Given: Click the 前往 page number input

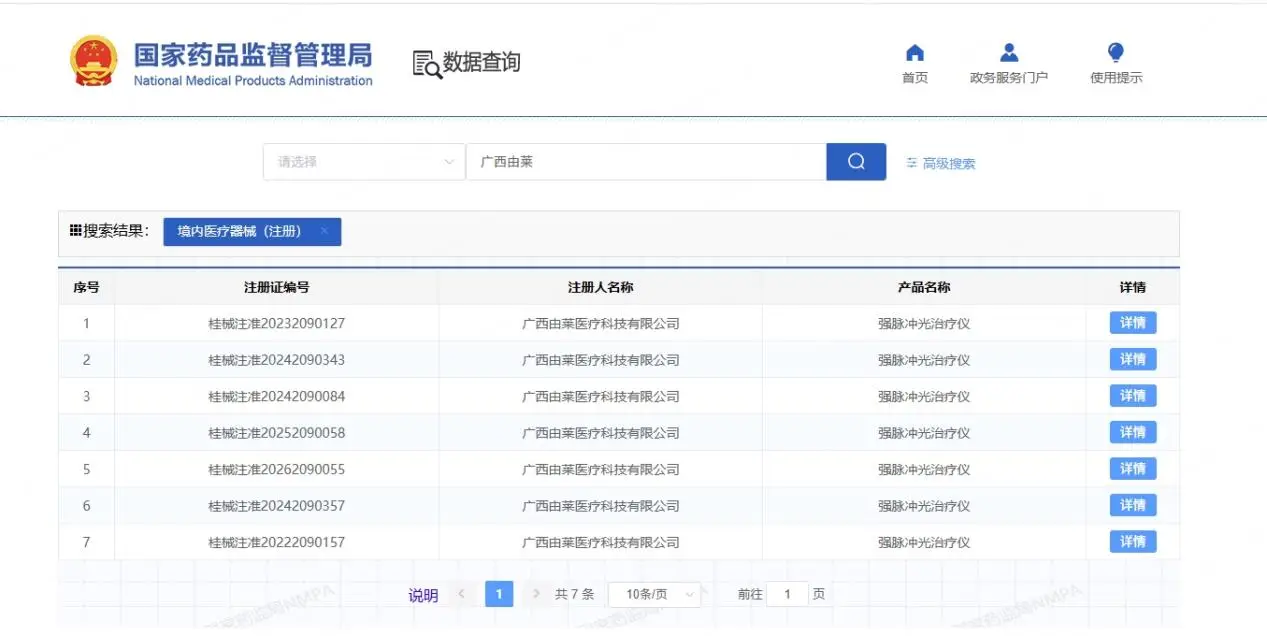Looking at the screenshot, I should tap(788, 594).
